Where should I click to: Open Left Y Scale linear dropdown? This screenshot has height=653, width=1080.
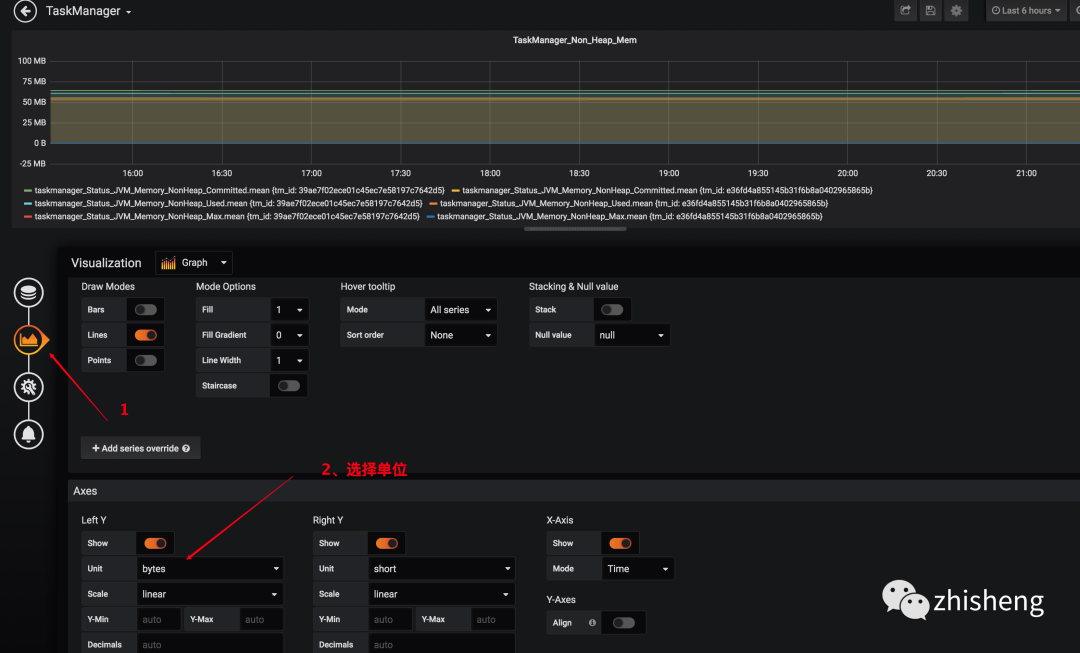[x=210, y=594]
